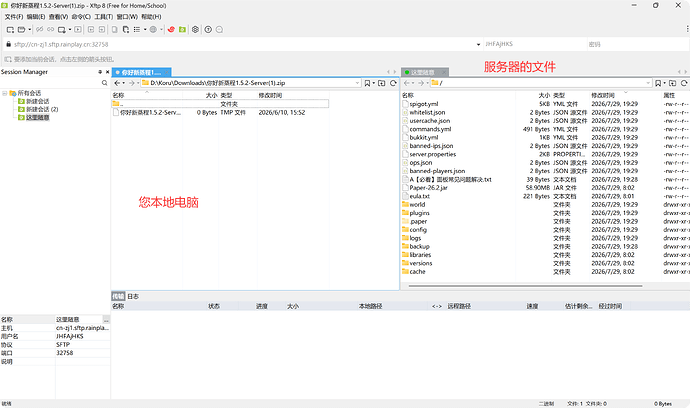The image size is (690, 408).
Task: Click the globe encoding toolbar icon
Action: 153,29
